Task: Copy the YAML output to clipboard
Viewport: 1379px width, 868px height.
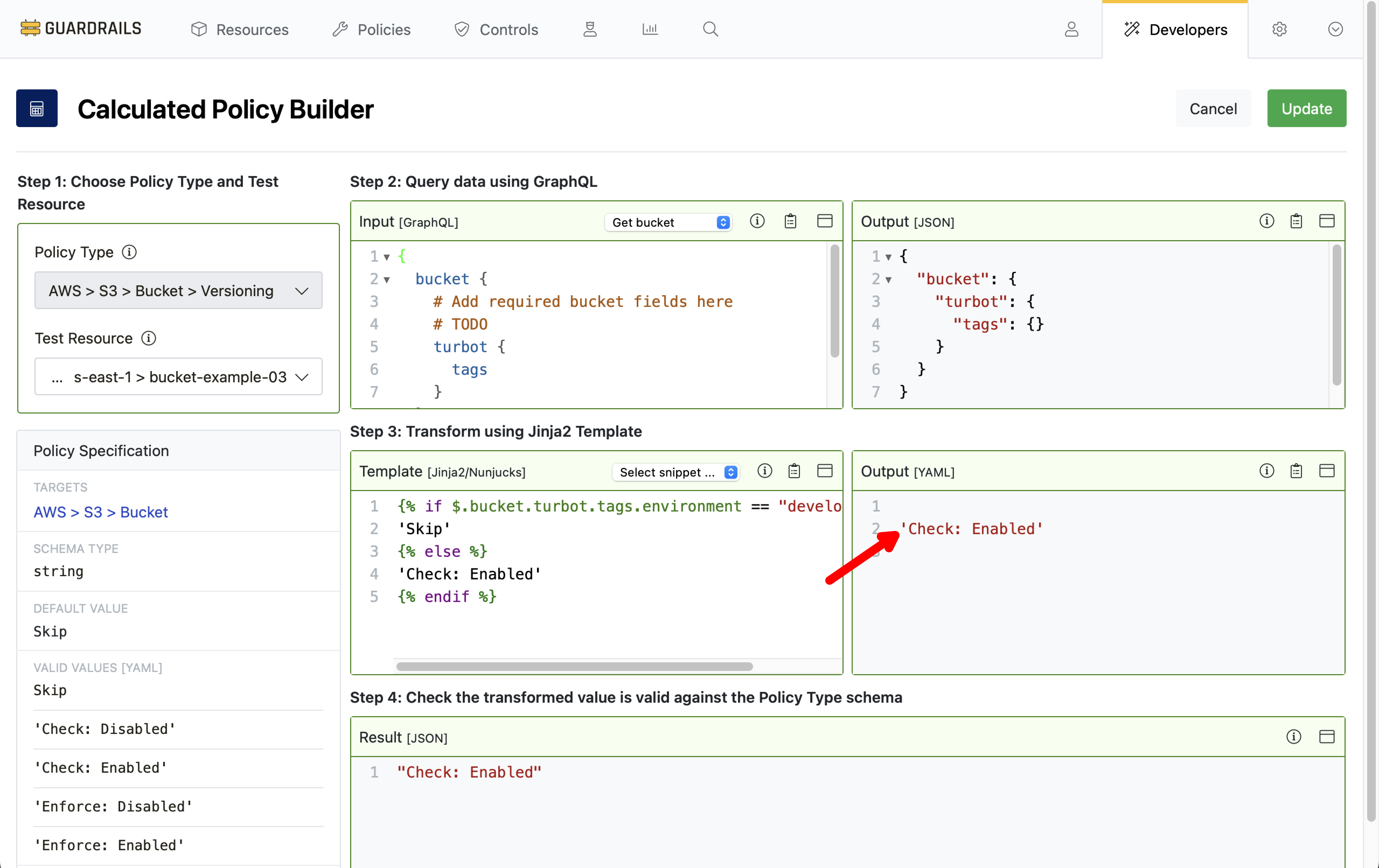Action: click(x=1296, y=471)
